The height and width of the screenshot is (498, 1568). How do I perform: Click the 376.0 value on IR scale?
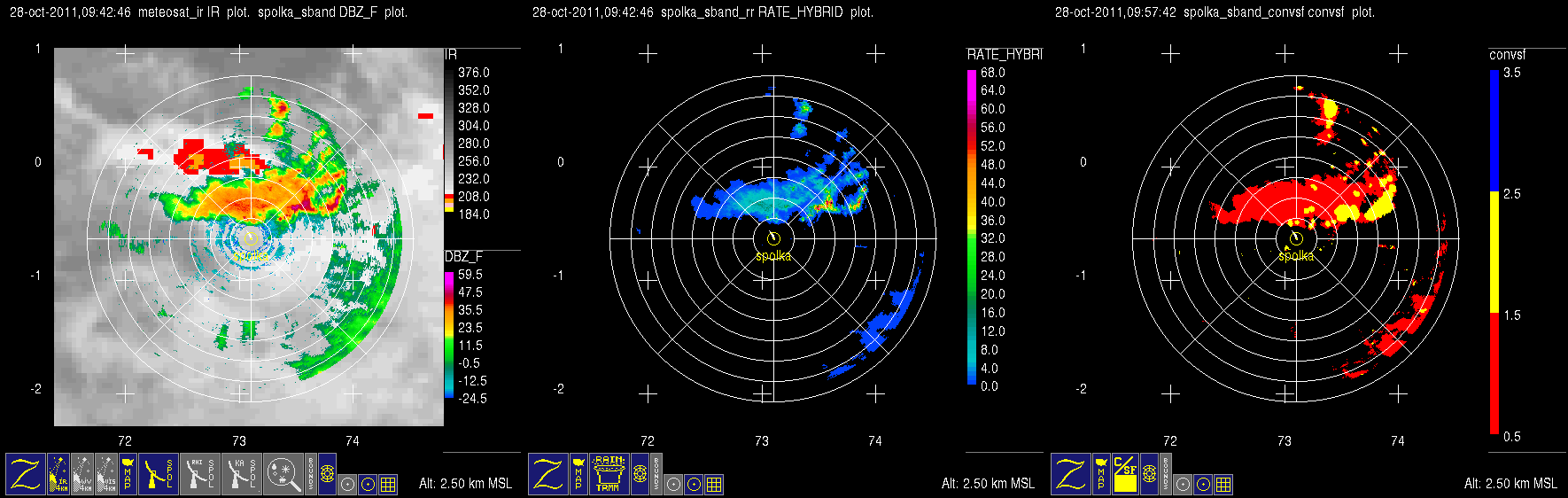pyautogui.click(x=473, y=73)
